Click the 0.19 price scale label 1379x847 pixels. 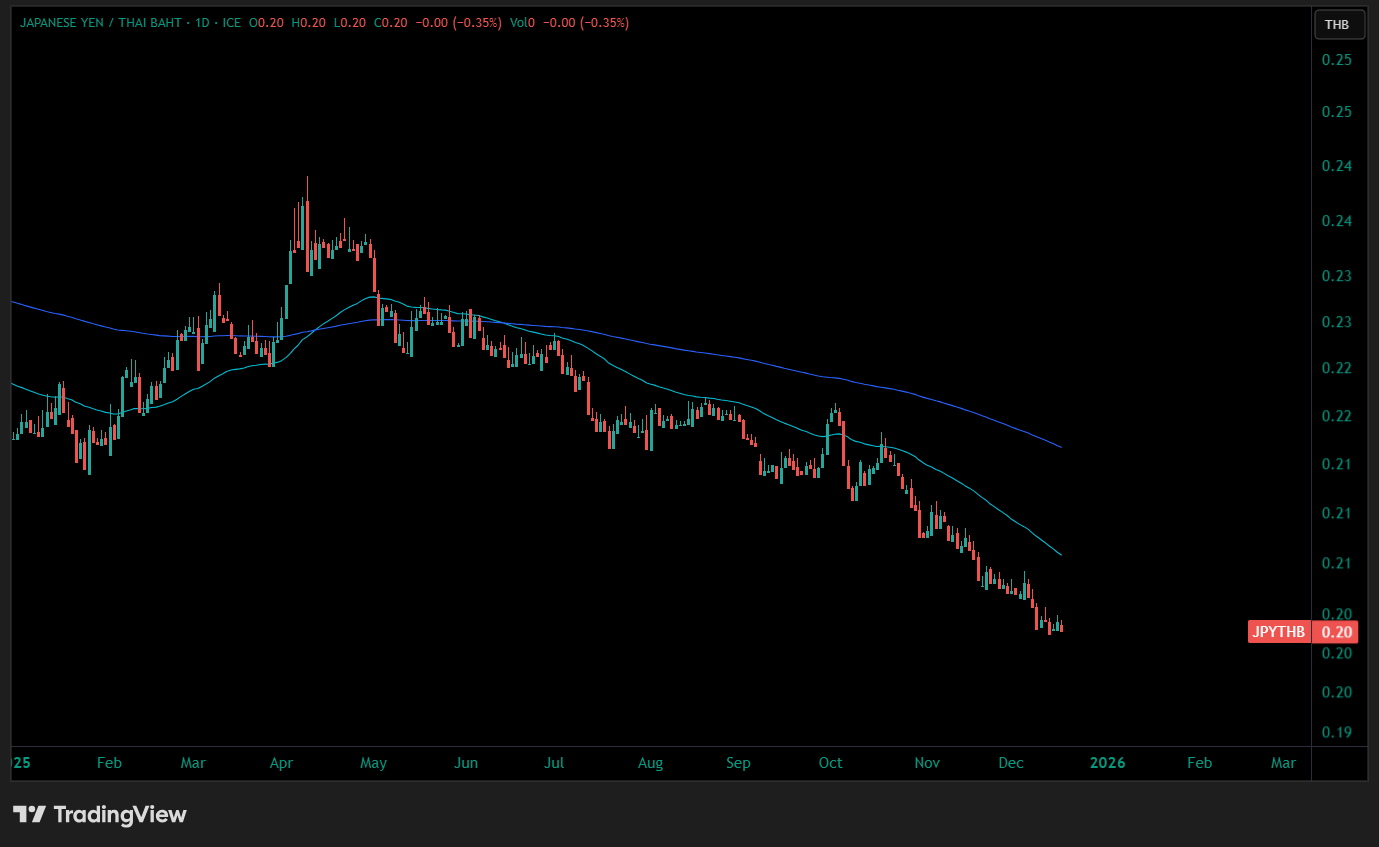[1337, 732]
